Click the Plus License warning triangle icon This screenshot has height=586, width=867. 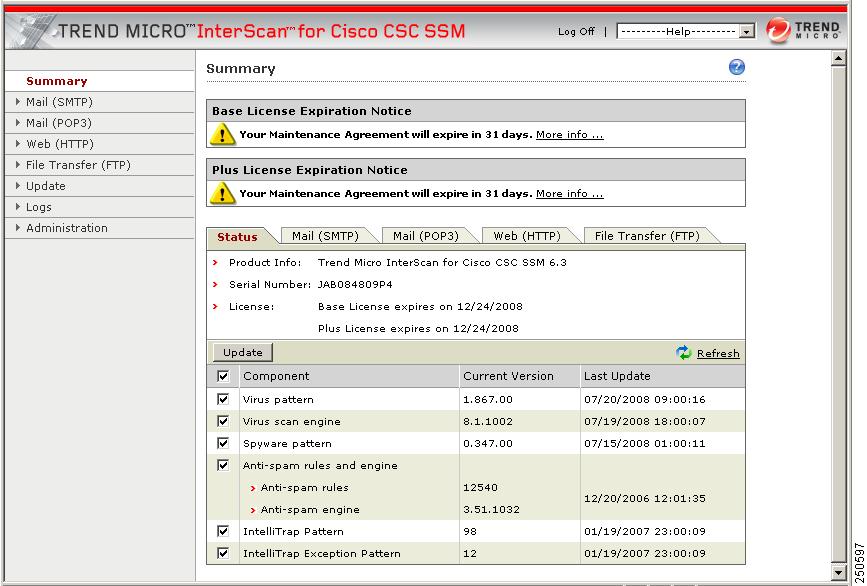[x=222, y=193]
